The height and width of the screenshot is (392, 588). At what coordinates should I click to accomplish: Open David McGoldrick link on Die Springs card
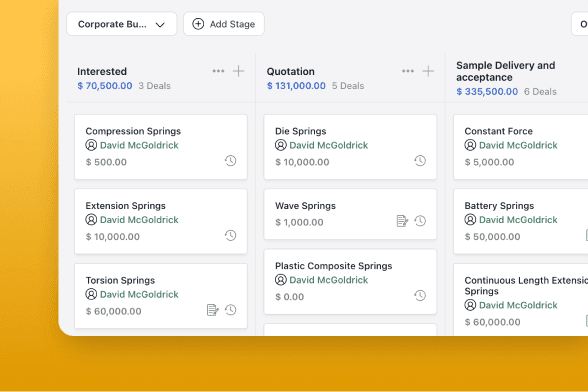pyautogui.click(x=328, y=145)
